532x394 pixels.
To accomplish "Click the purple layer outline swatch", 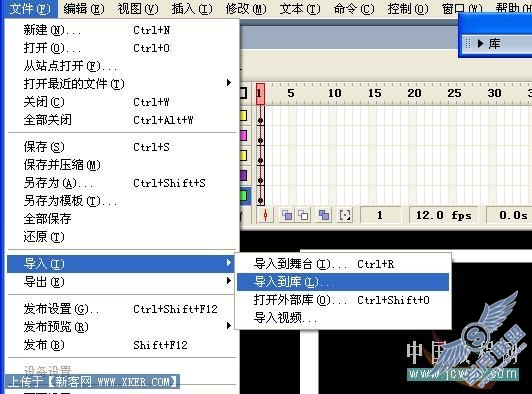I will pyautogui.click(x=243, y=176).
